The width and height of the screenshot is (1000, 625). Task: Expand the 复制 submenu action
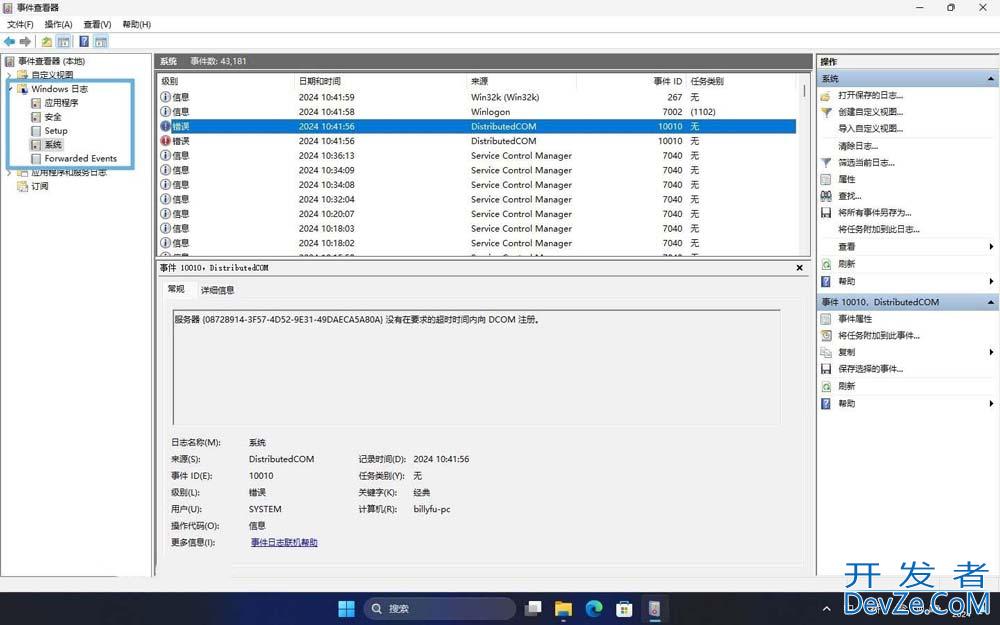point(991,352)
